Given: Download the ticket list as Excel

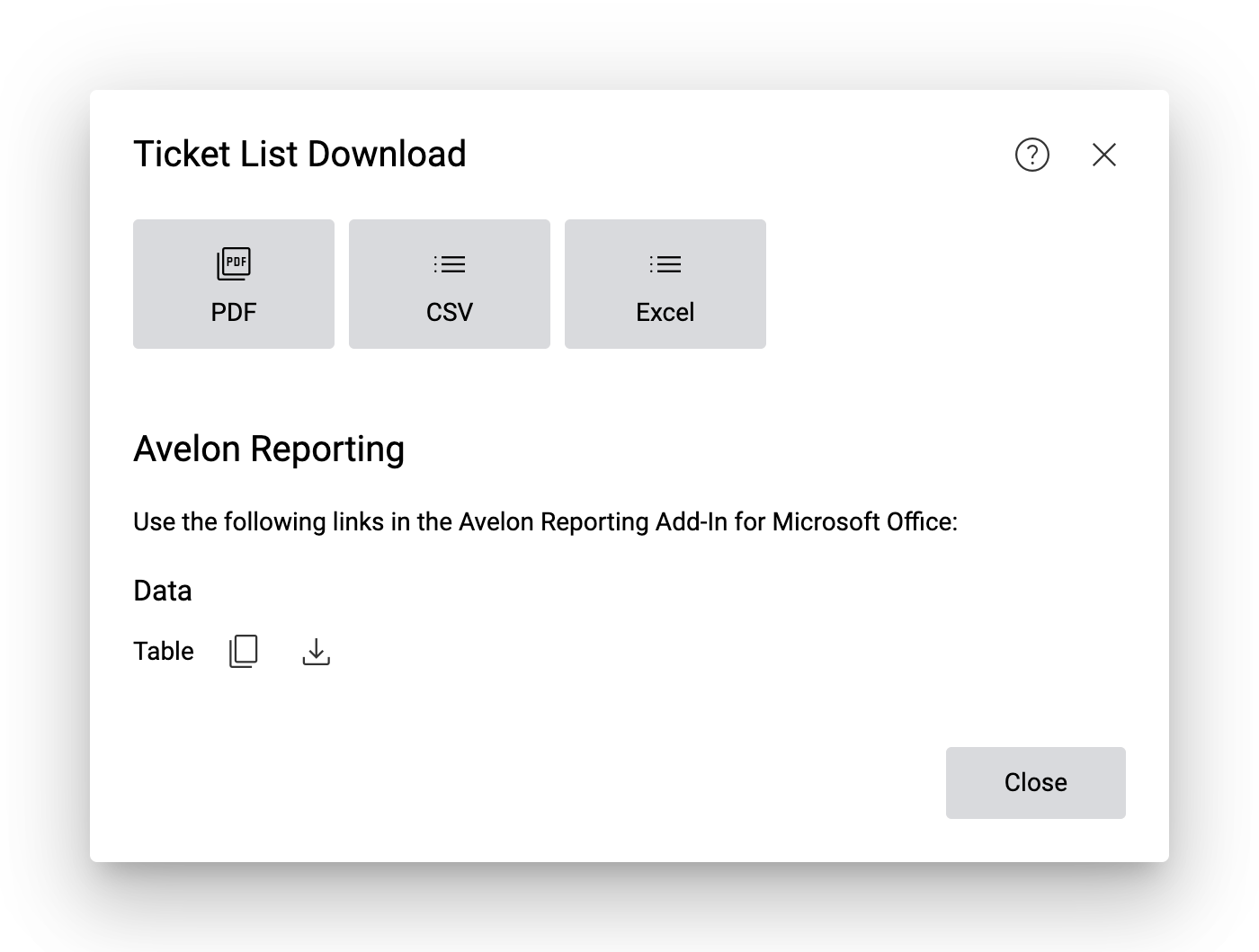Looking at the screenshot, I should click(x=665, y=284).
